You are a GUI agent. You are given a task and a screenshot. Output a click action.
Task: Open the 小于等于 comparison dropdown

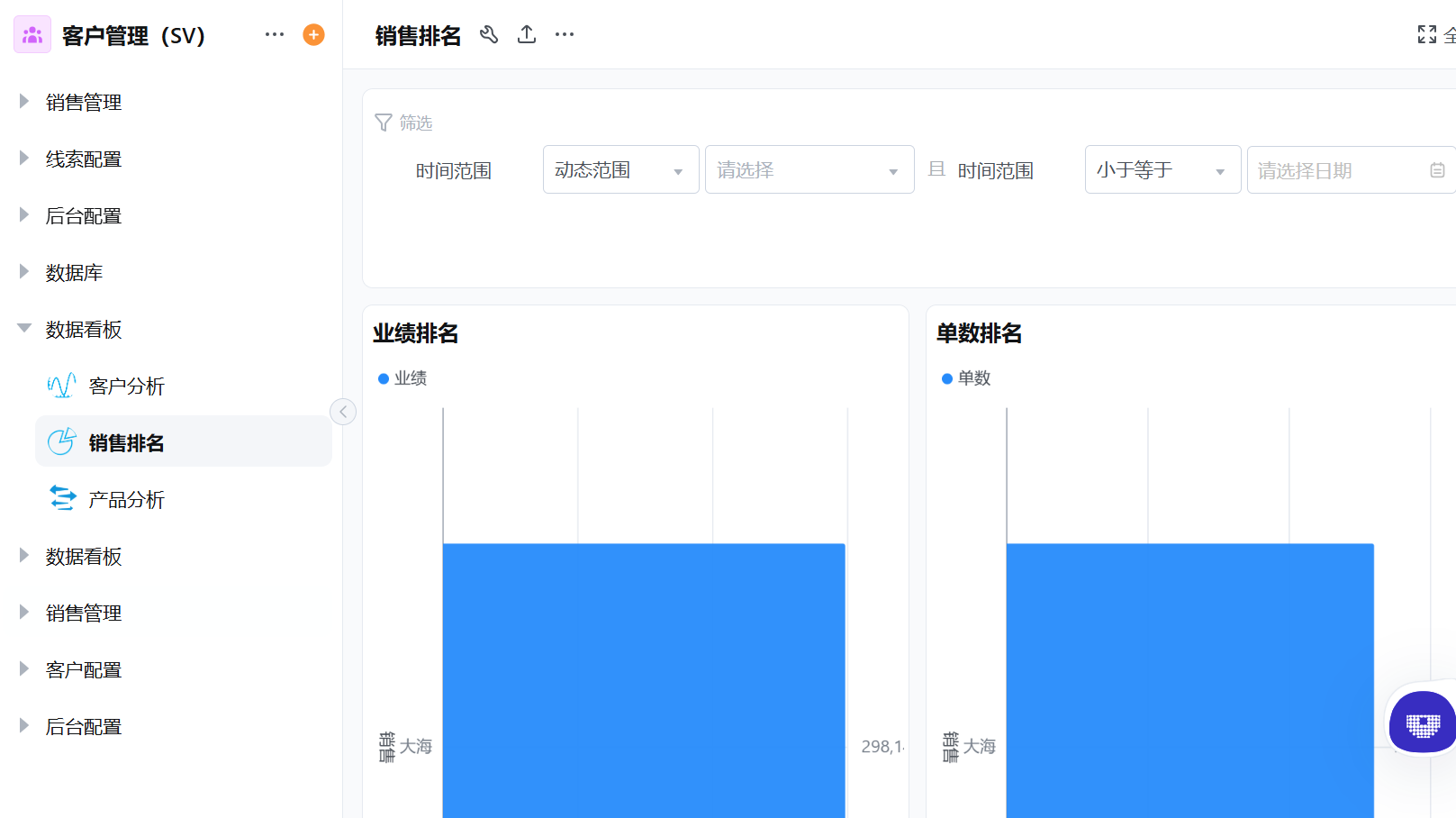click(1162, 169)
